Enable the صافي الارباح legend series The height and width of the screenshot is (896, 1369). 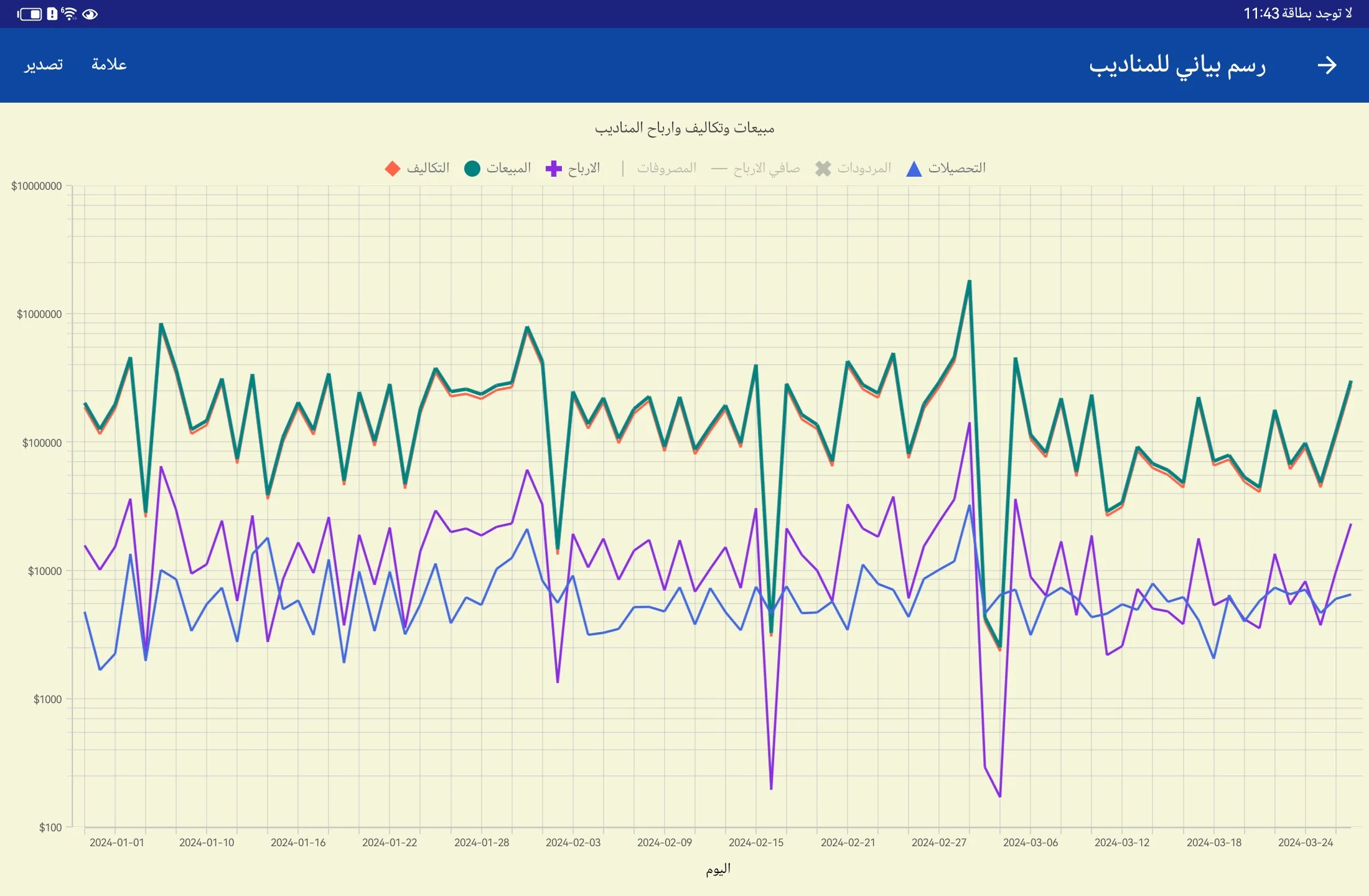click(755, 168)
